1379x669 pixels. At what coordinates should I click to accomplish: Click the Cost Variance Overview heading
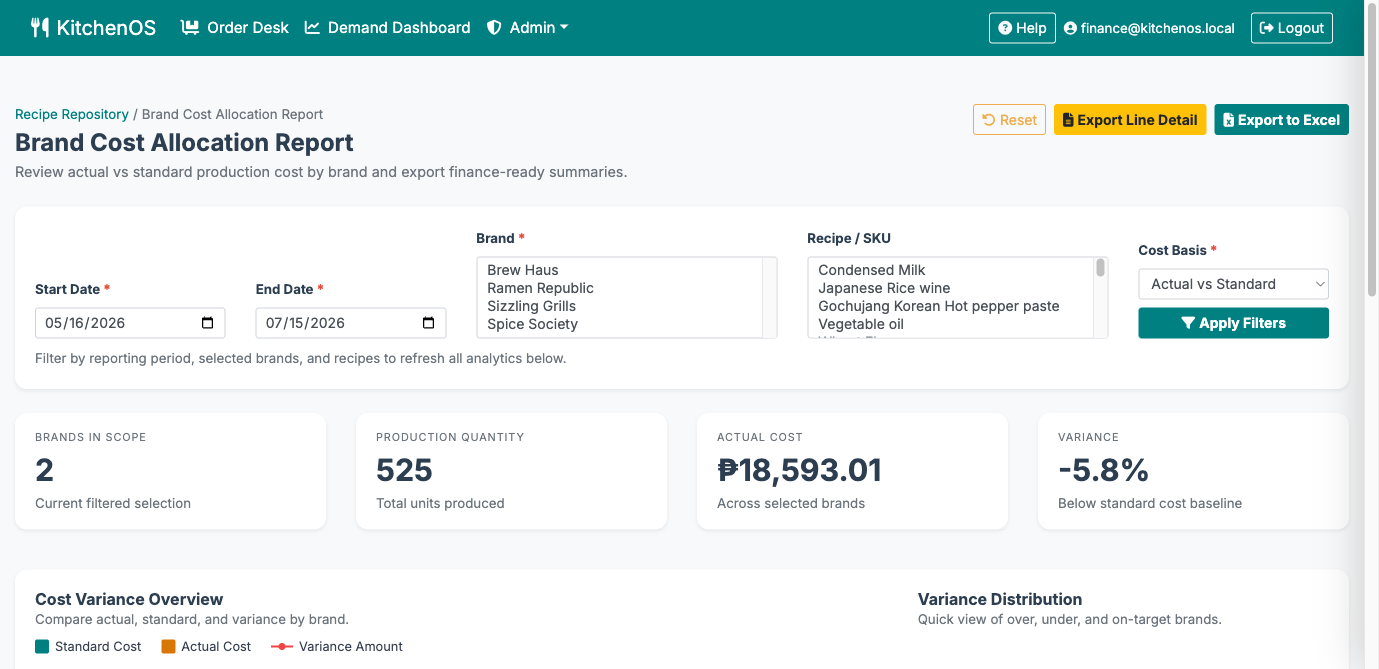tap(129, 599)
